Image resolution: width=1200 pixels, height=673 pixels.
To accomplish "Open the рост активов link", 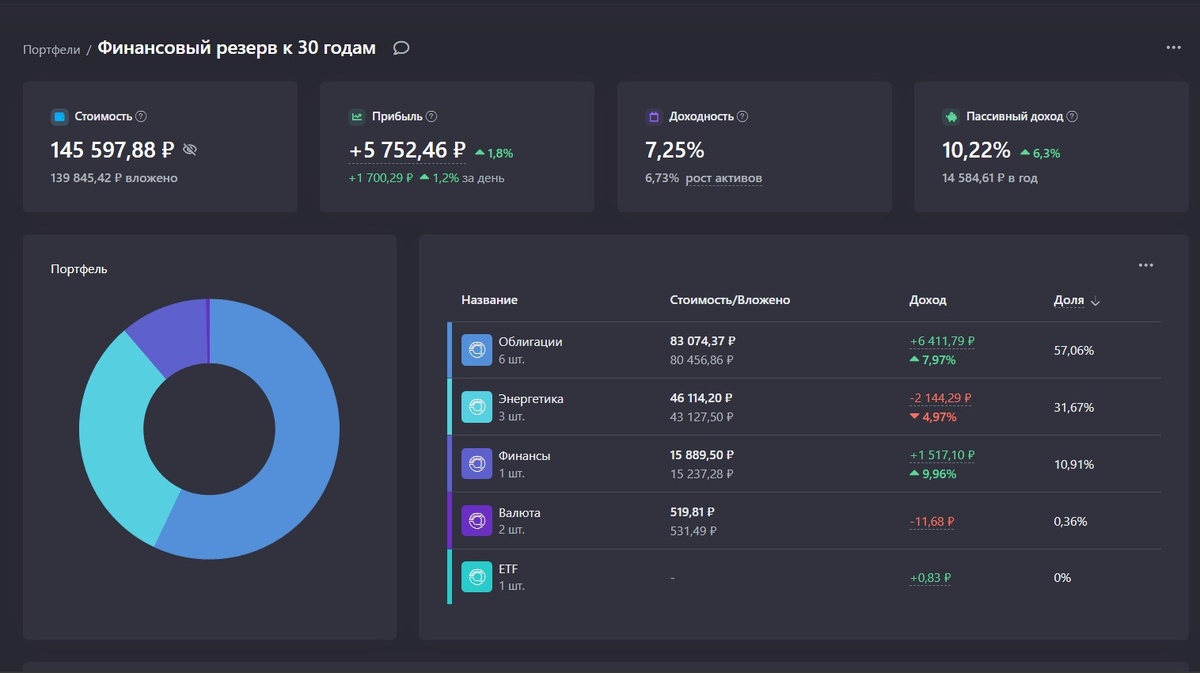I will click(723, 178).
